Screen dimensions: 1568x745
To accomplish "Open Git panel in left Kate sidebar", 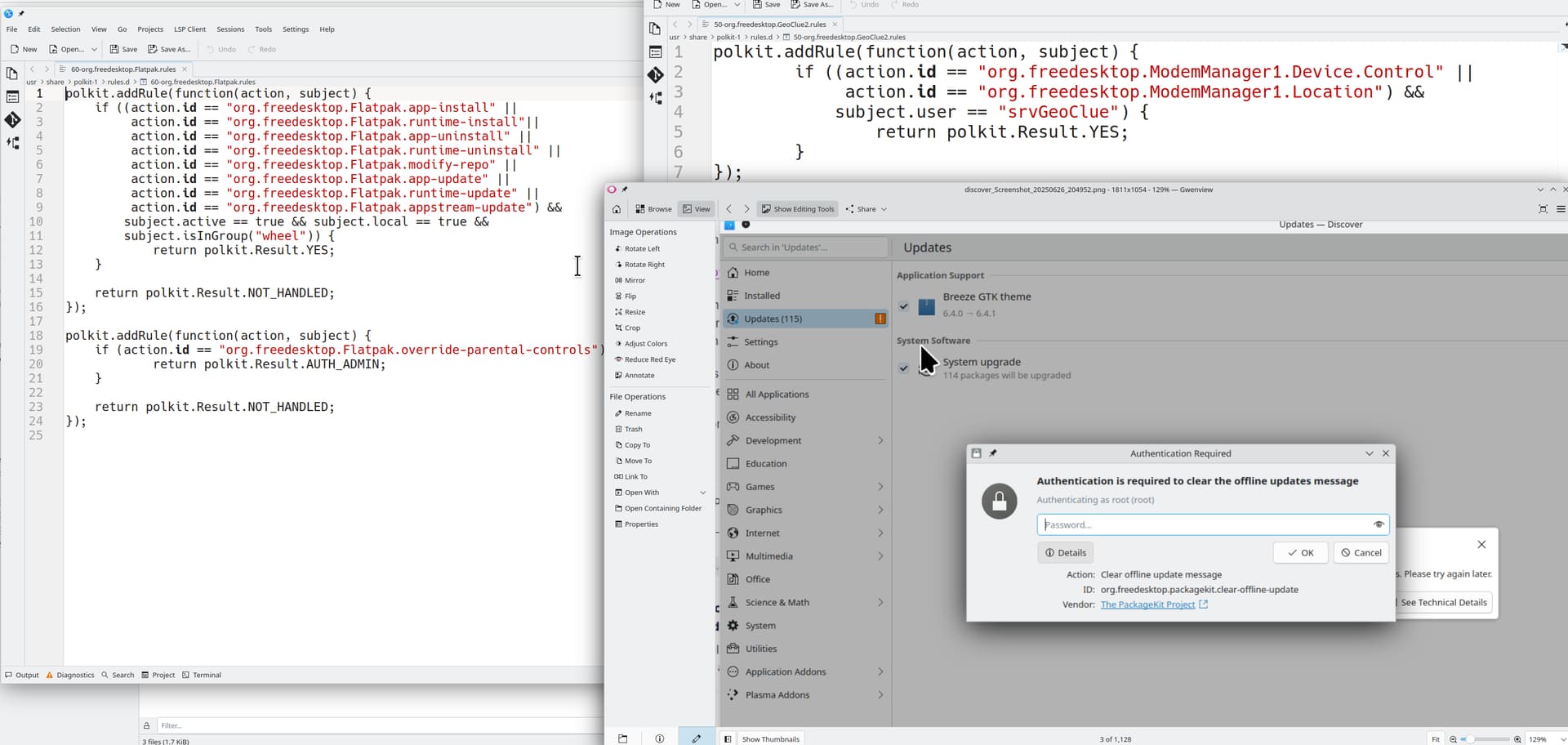I will click(12, 120).
